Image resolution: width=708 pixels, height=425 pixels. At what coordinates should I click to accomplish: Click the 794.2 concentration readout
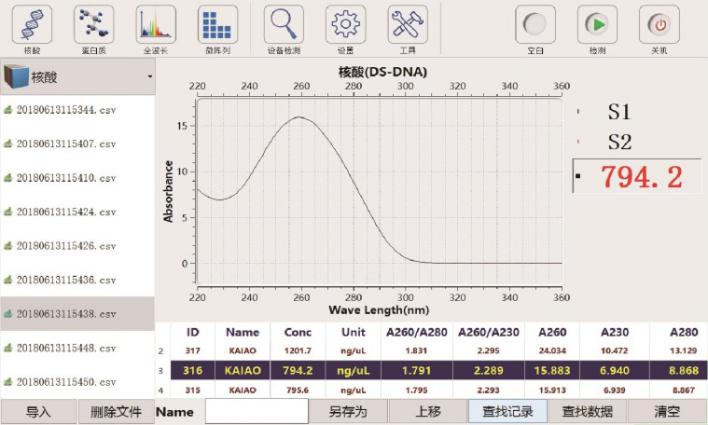click(x=641, y=176)
